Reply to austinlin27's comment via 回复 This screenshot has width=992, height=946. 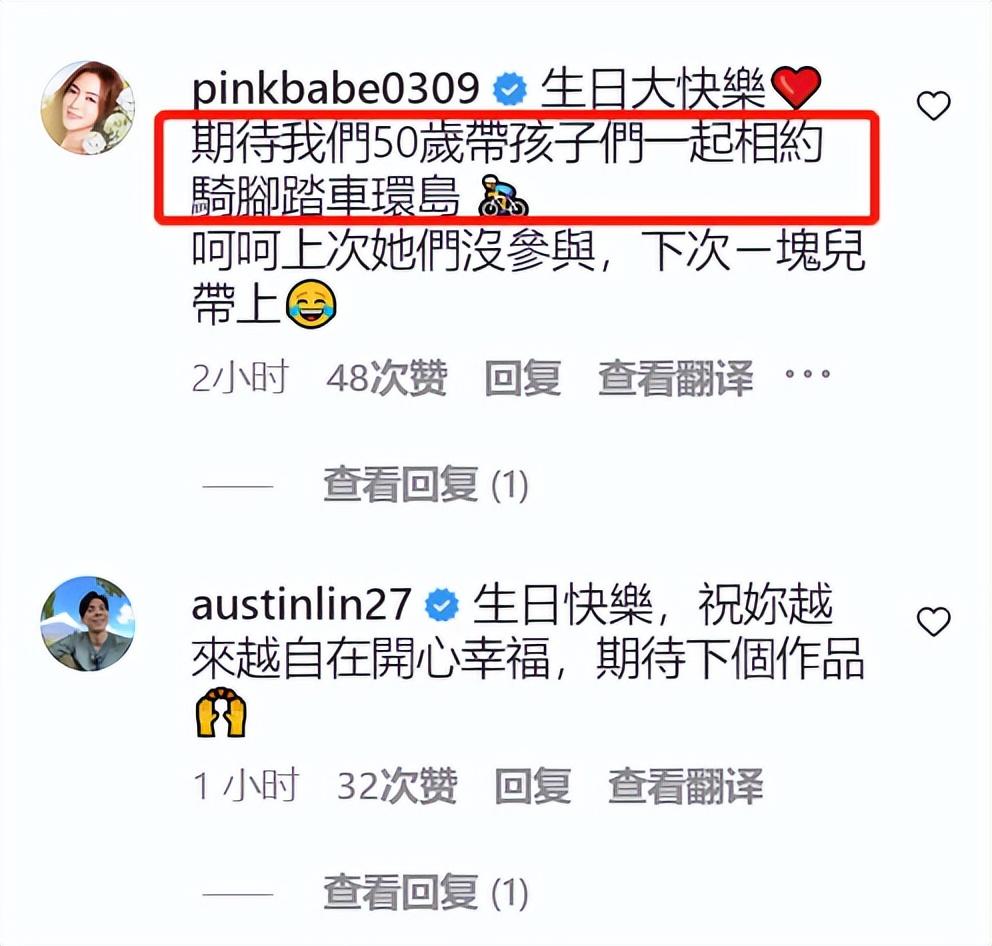click(532, 786)
